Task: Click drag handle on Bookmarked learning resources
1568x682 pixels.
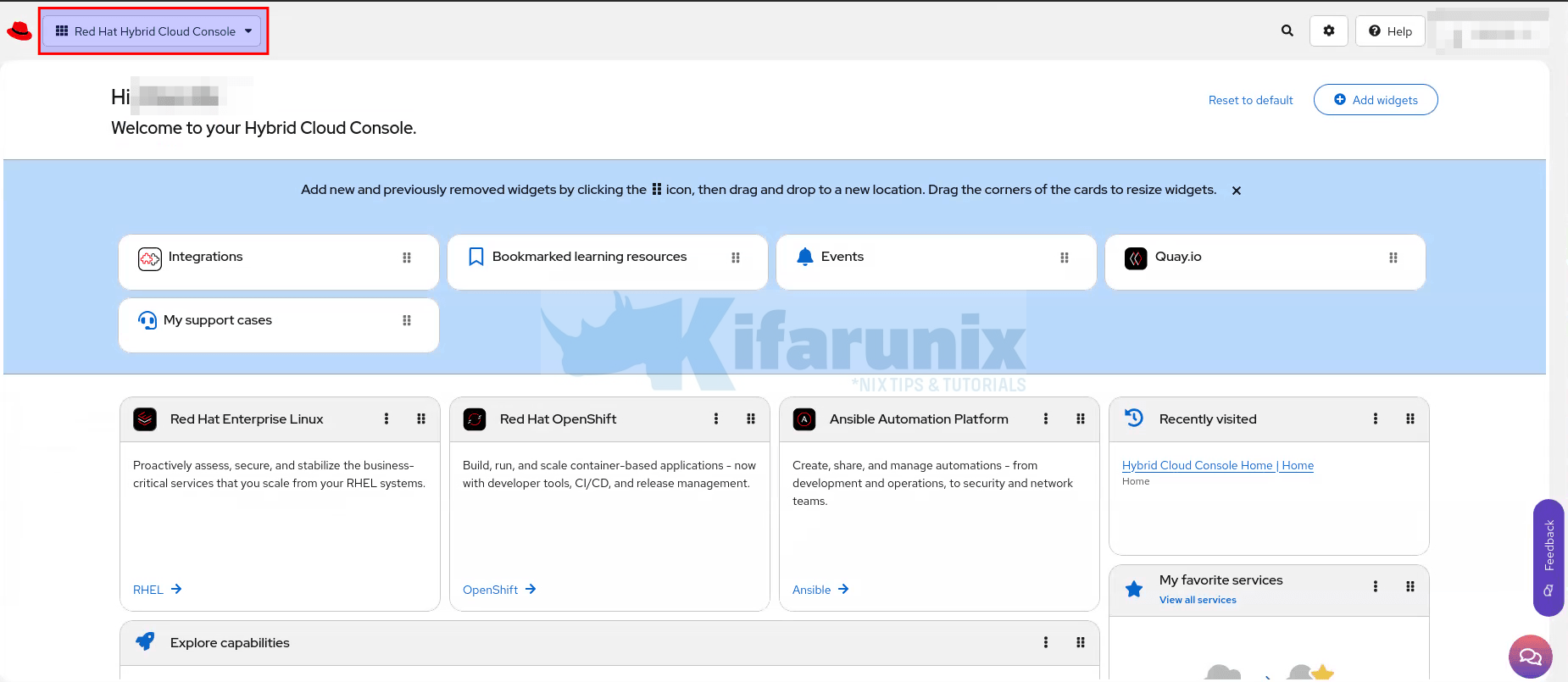Action: click(736, 258)
